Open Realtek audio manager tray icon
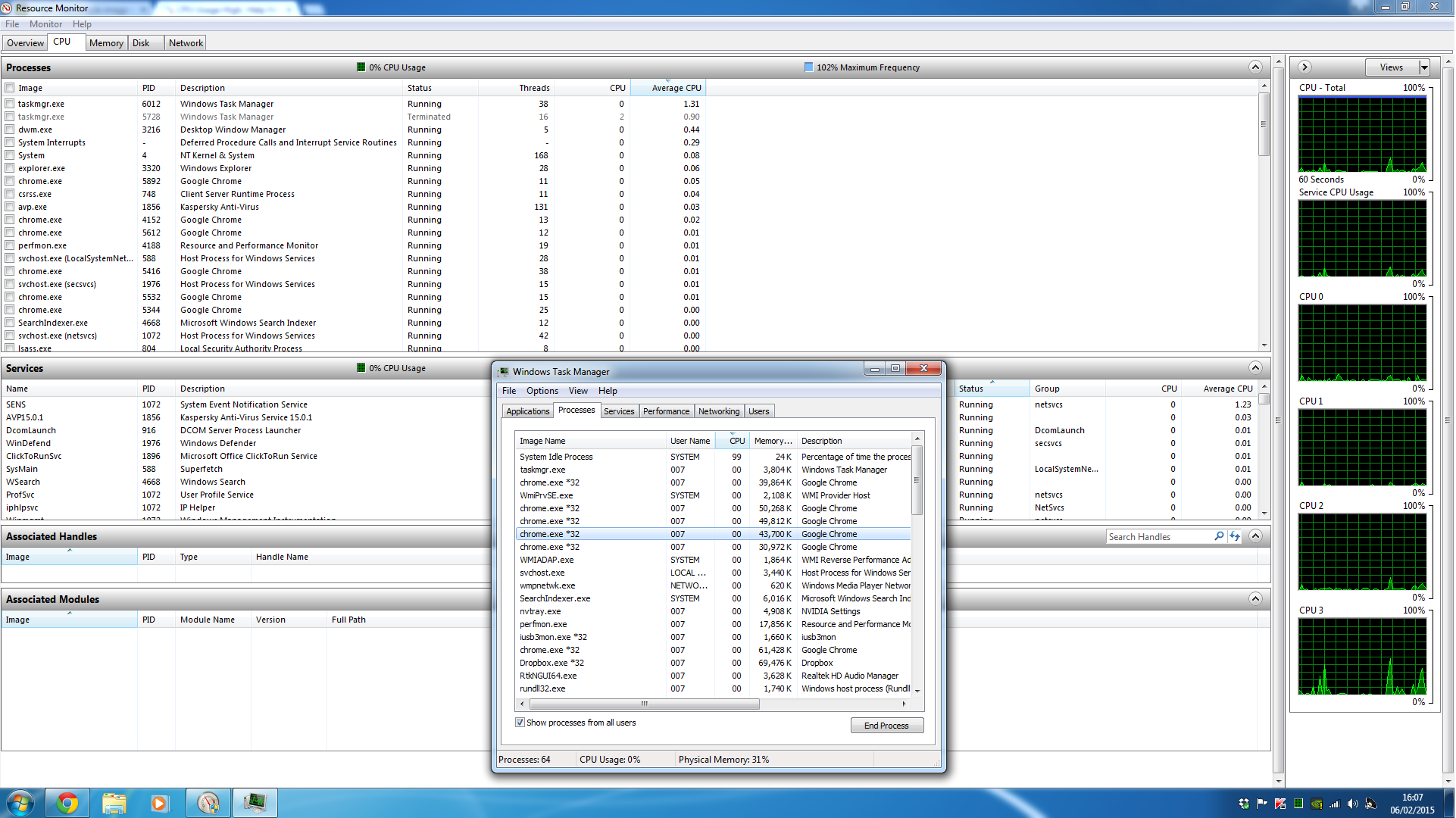This screenshot has height=818, width=1456. (1370, 804)
